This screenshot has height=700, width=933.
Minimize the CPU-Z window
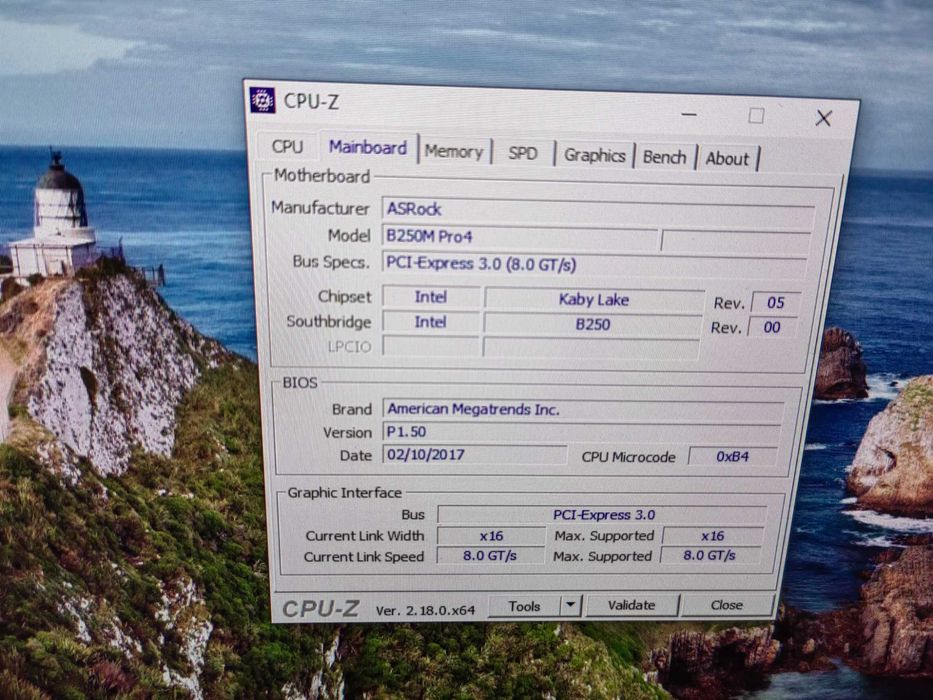tap(690, 114)
